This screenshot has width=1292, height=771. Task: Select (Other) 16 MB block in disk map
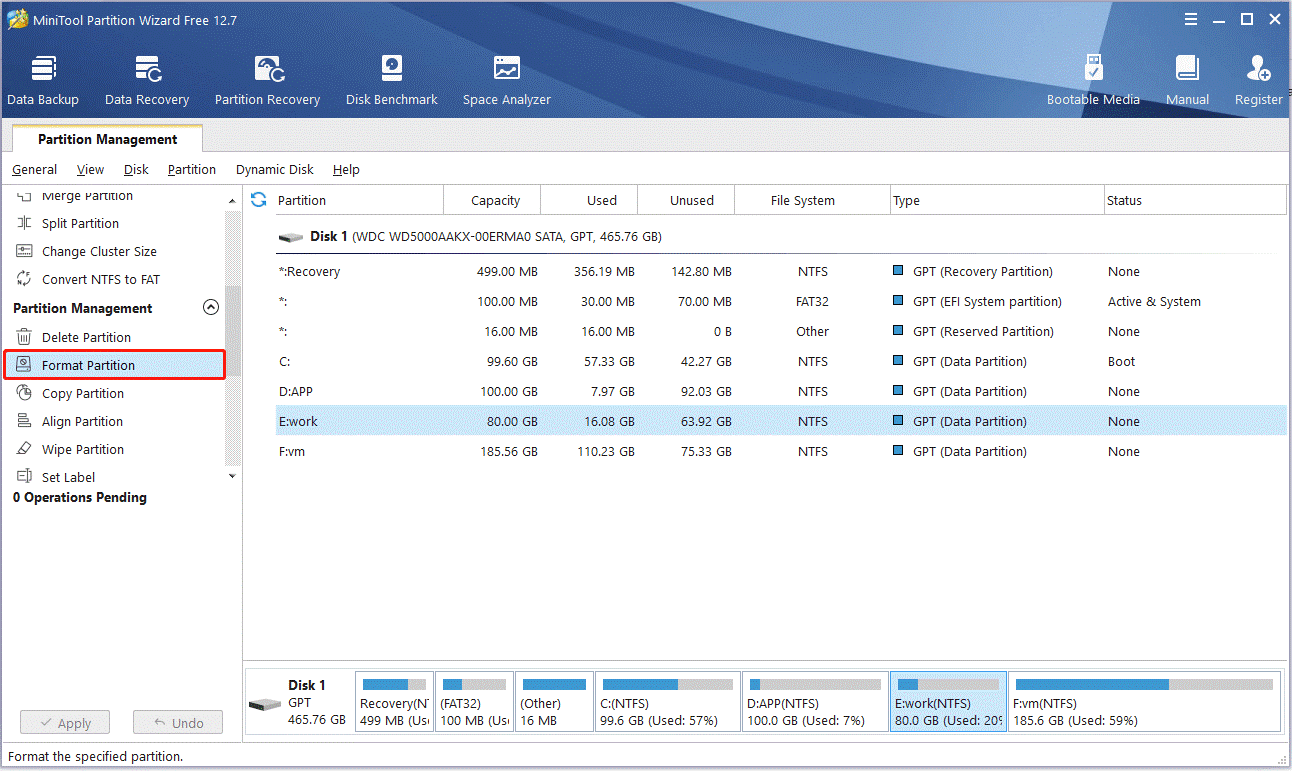tap(554, 702)
